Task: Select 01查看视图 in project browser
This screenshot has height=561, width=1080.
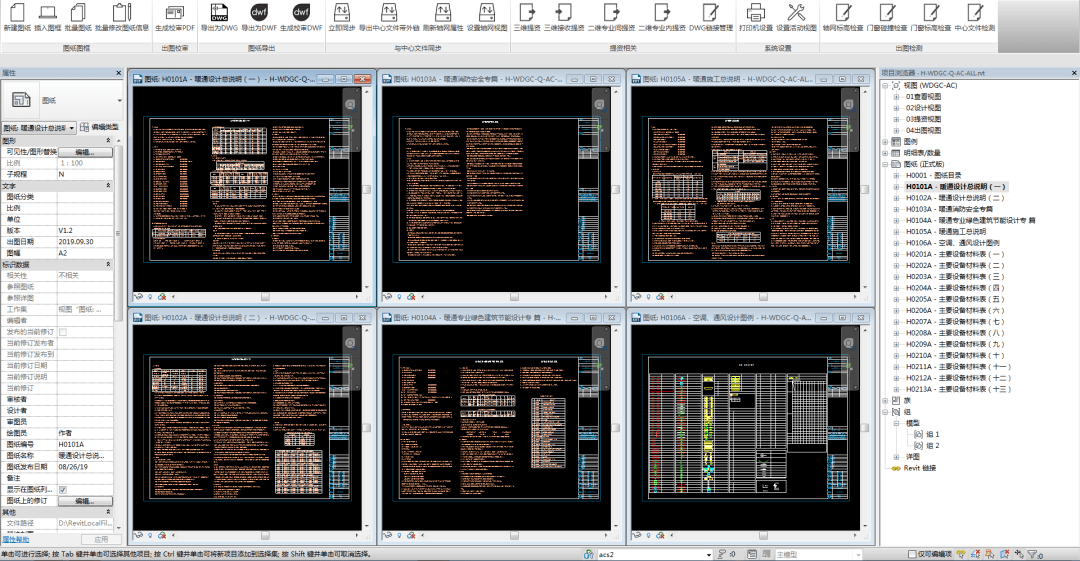Action: click(x=924, y=97)
